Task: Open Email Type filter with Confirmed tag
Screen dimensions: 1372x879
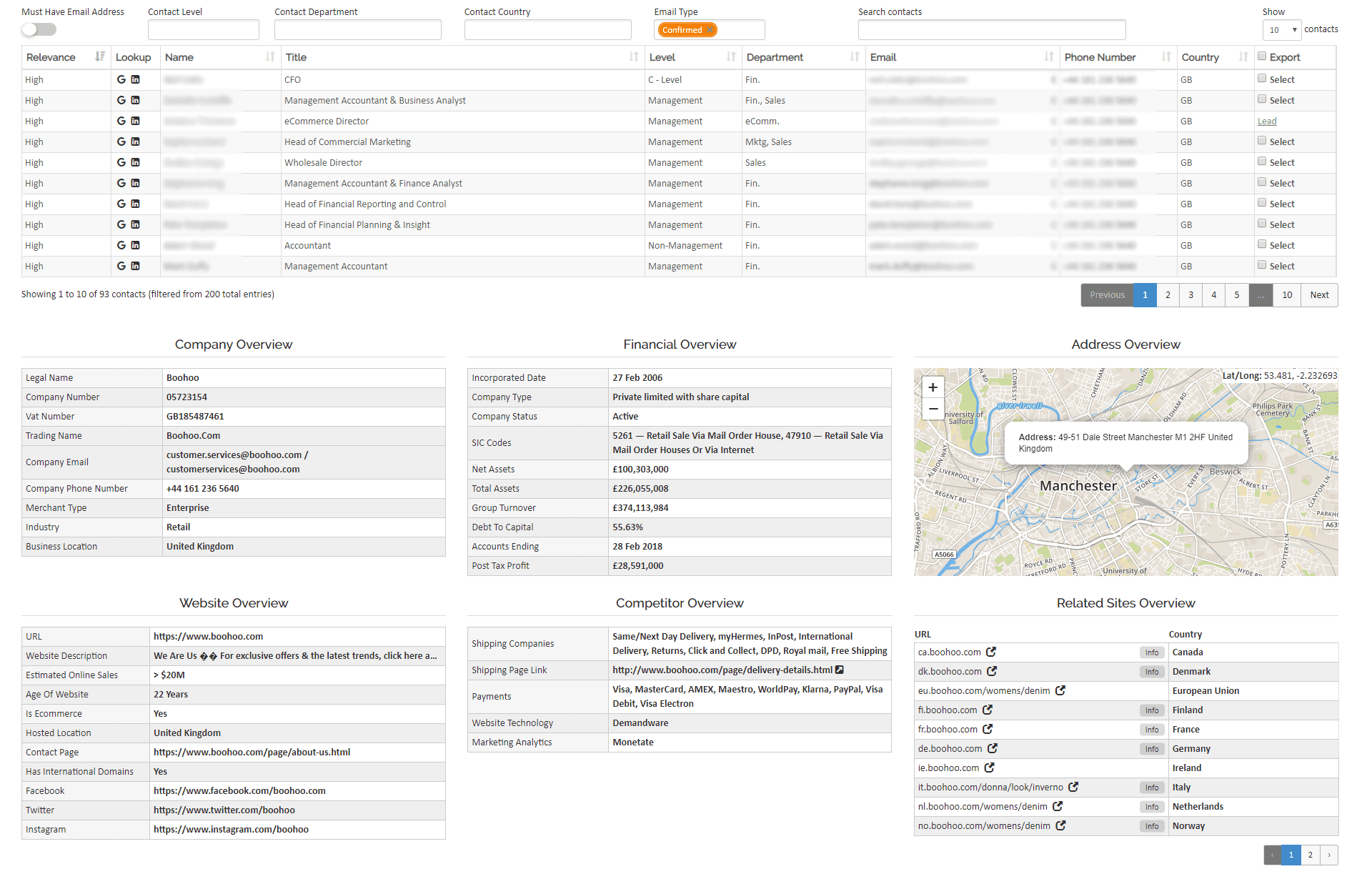Action: (710, 30)
